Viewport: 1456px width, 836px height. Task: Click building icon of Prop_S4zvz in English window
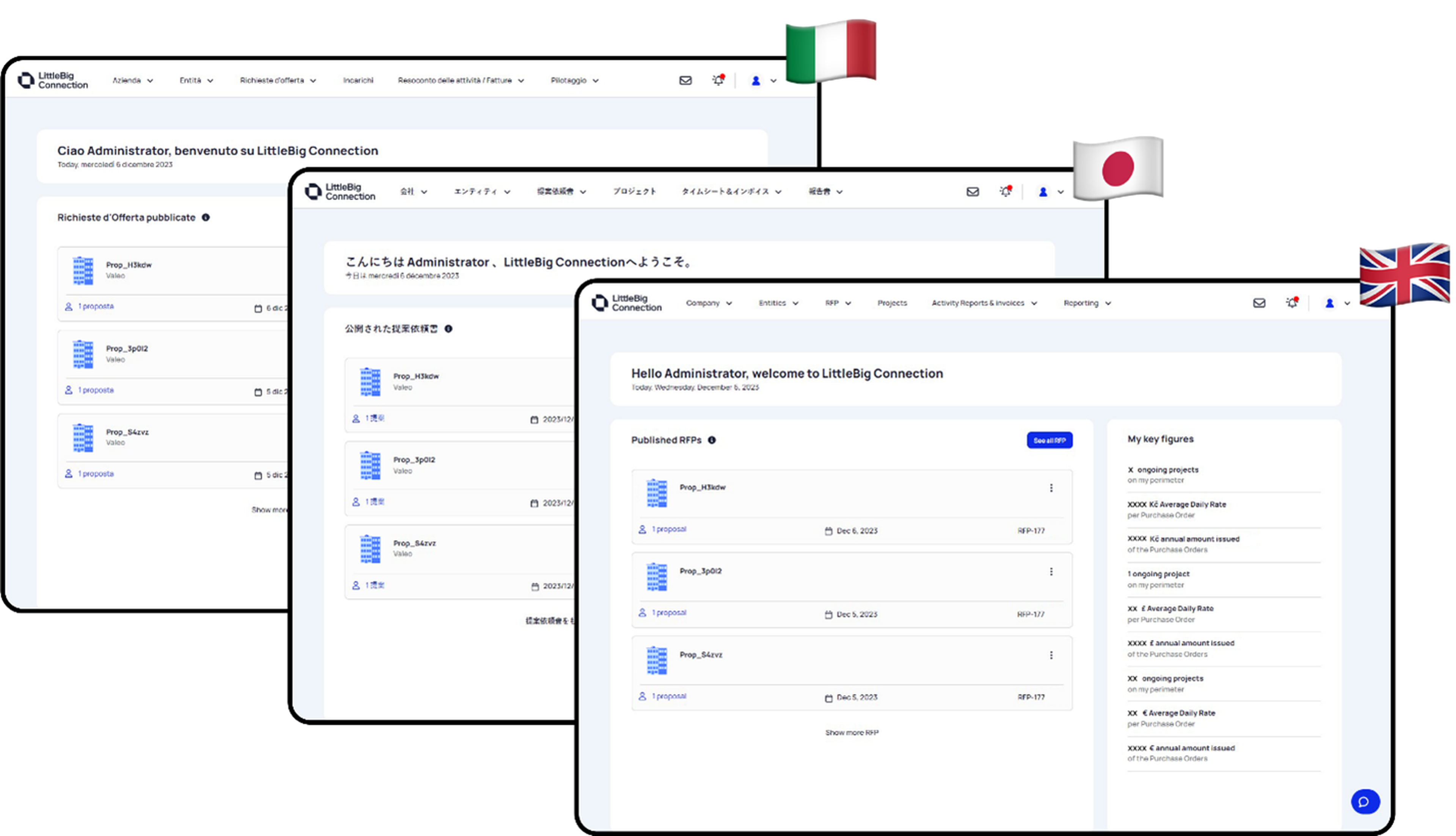[657, 660]
